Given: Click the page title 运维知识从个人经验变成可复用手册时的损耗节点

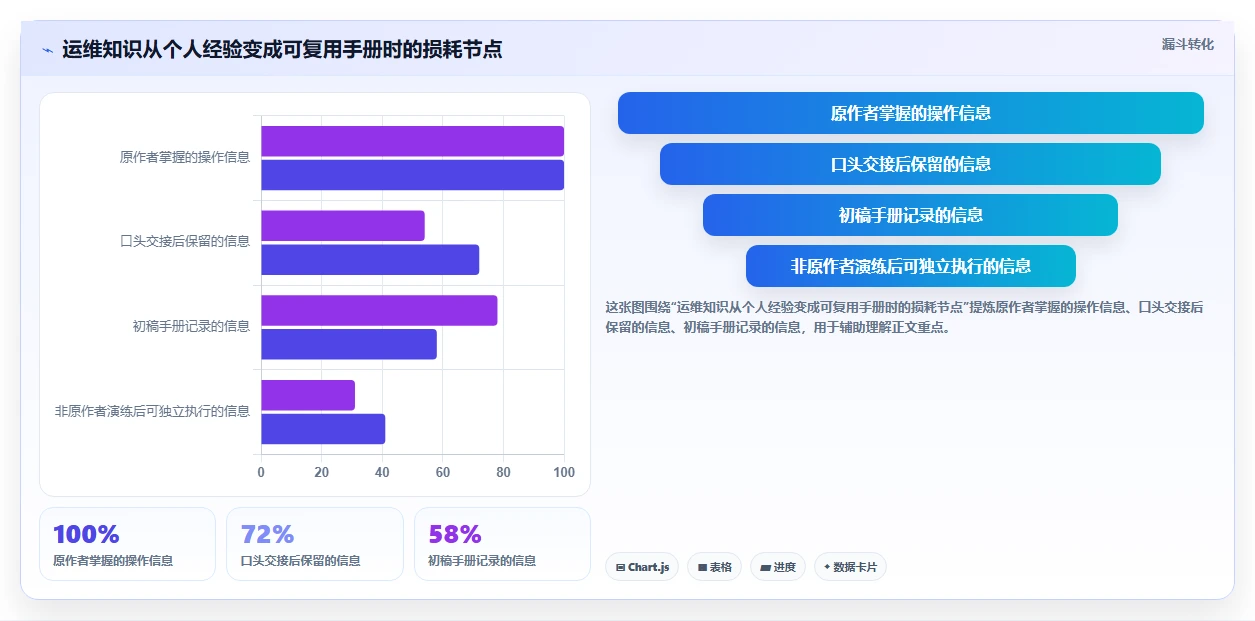Looking at the screenshot, I should tap(282, 49).
